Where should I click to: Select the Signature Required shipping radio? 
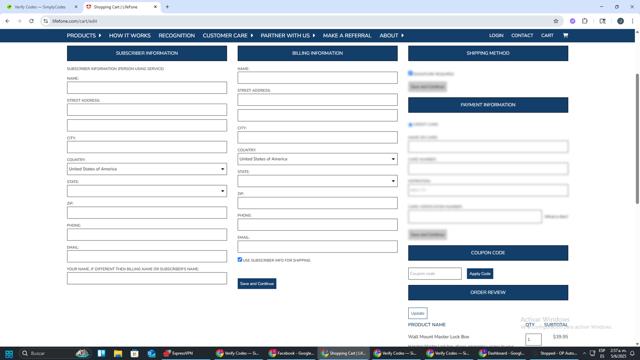click(411, 73)
